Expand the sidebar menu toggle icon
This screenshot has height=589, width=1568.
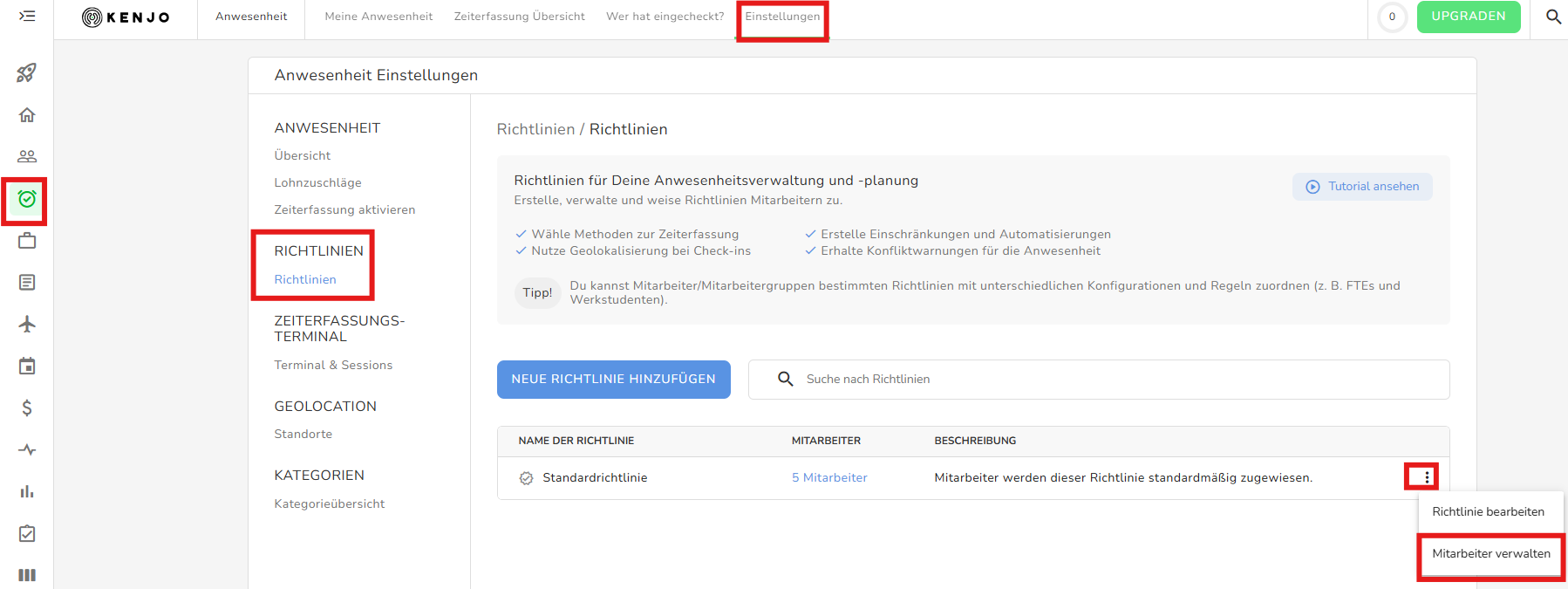(27, 16)
